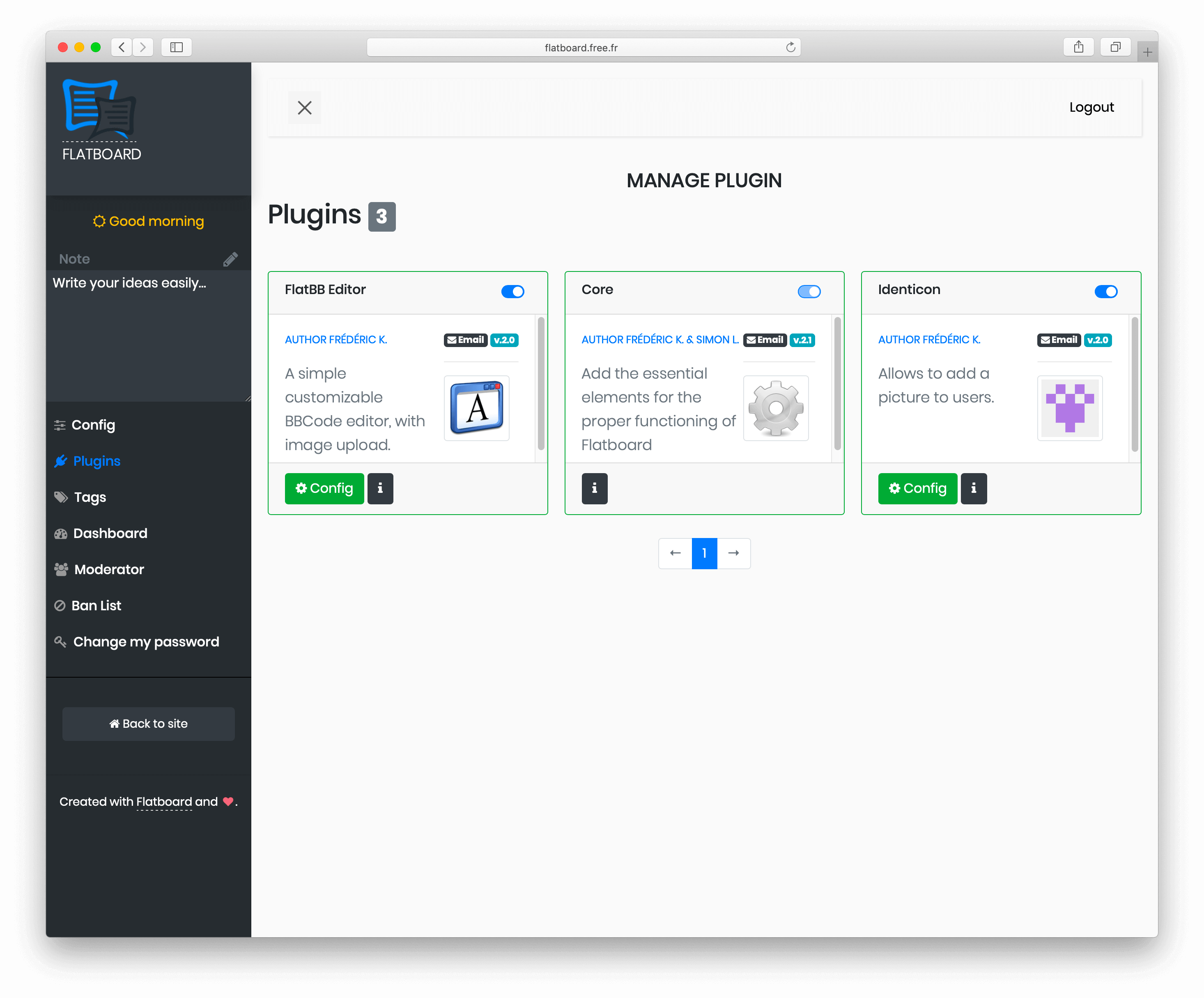Go to previous page arrow in pagination
Viewport: 1204px width, 998px height.
coord(676,553)
